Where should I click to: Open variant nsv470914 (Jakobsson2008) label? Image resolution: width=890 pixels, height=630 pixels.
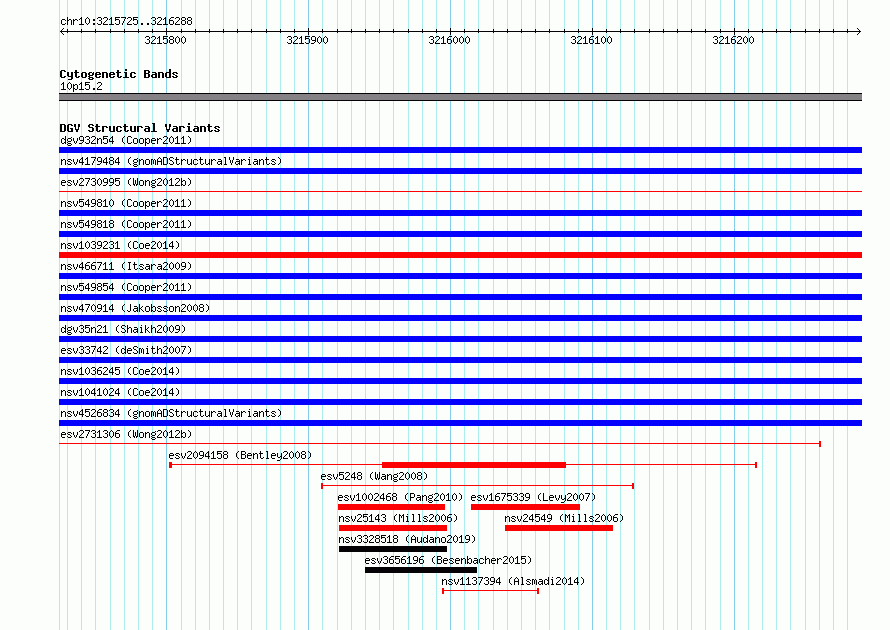135,308
